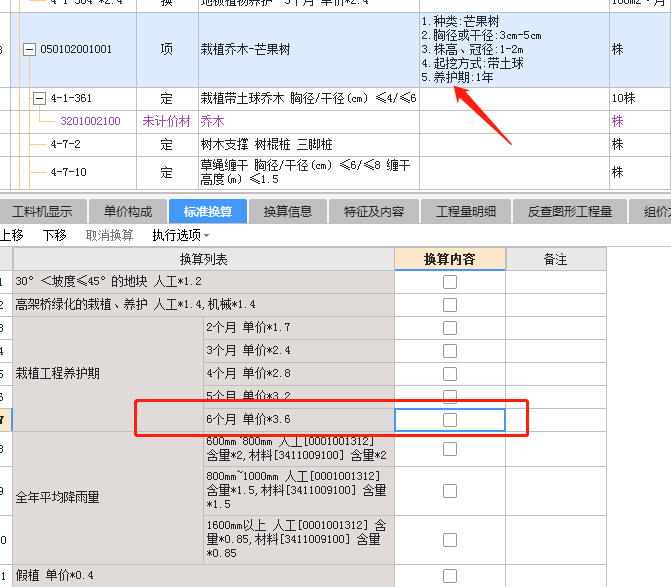Collapse the 4-1-361 quota row
This screenshot has height=587, width=671.
[39, 99]
